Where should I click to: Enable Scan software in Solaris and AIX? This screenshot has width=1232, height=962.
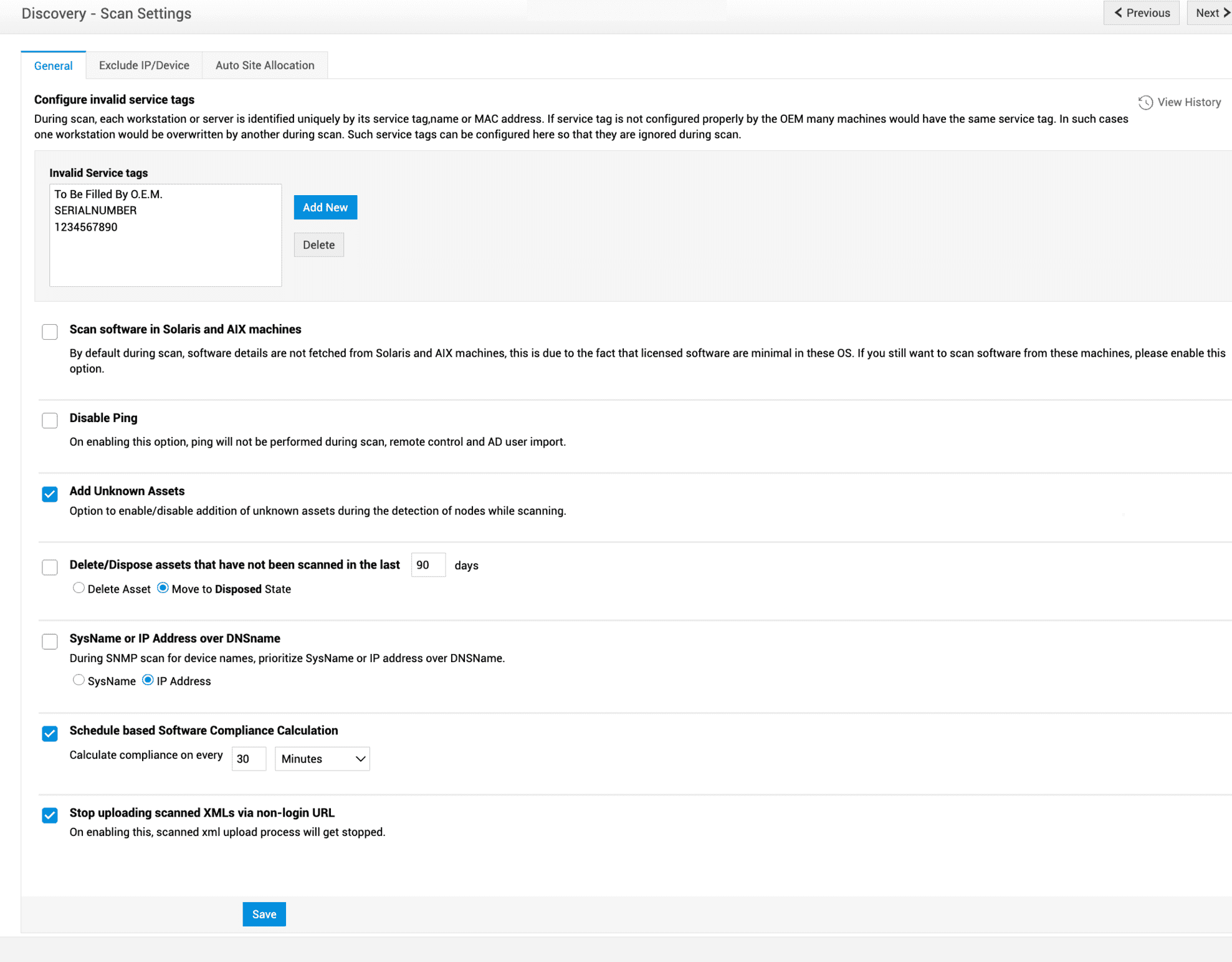pyautogui.click(x=50, y=332)
